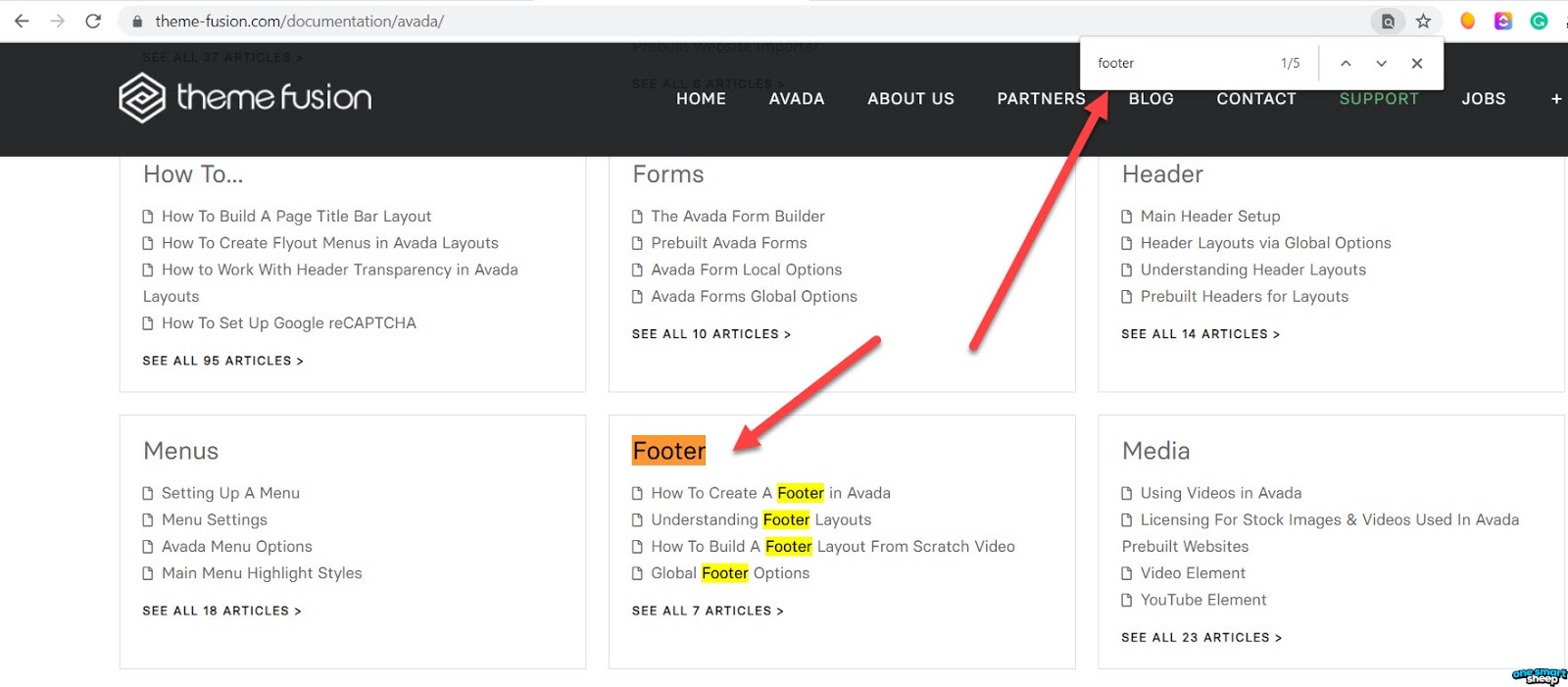Open the Grammarly extension icon

pyautogui.click(x=1539, y=21)
